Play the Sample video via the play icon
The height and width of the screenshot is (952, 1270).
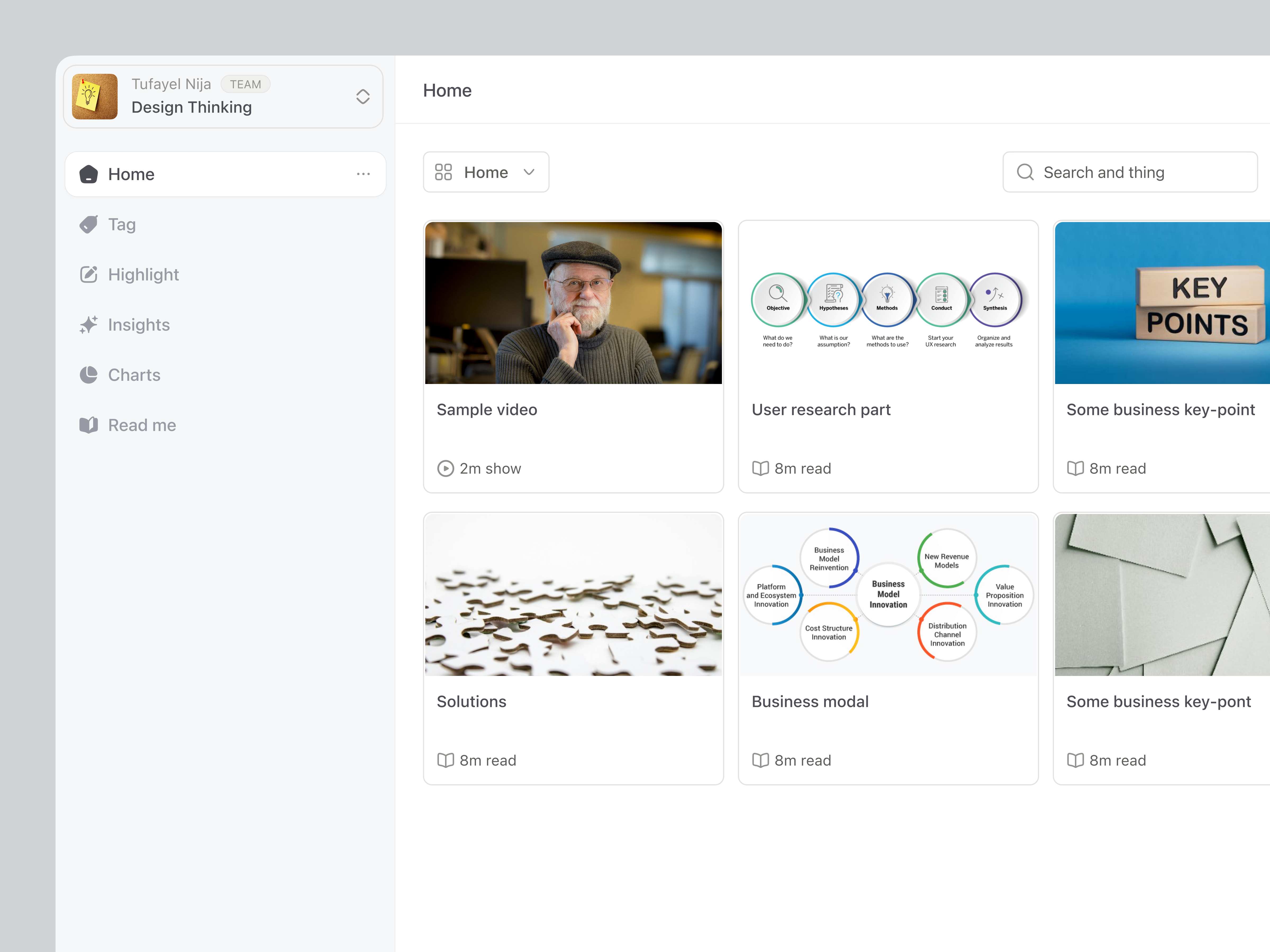(x=446, y=468)
